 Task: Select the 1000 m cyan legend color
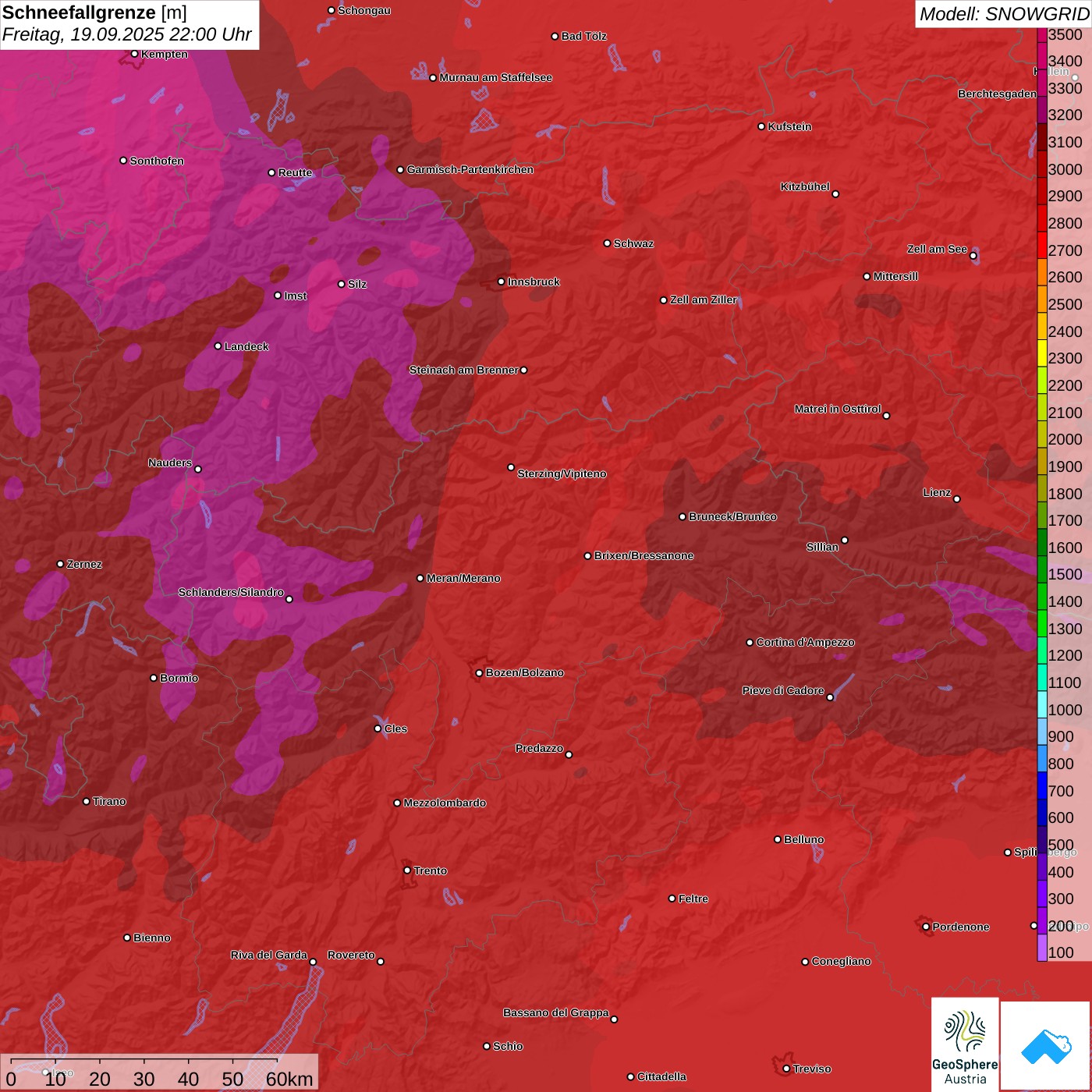[x=1042, y=704]
